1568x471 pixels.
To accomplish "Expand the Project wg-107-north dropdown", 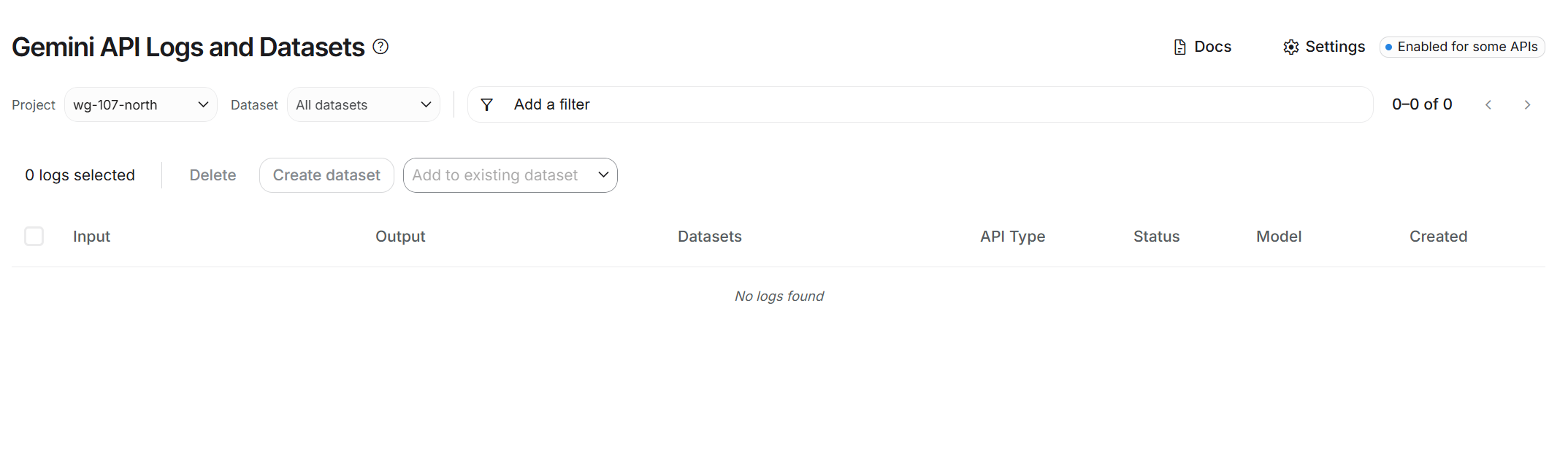I will tap(141, 104).
